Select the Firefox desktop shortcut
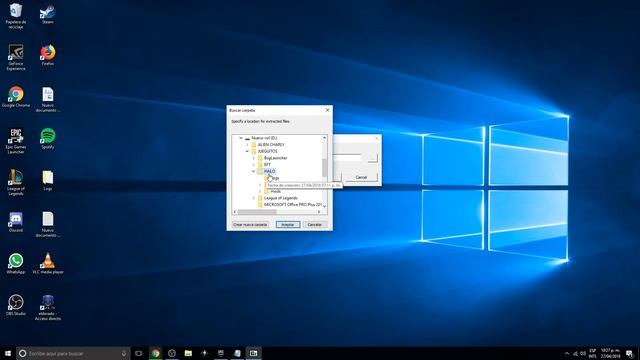The height and width of the screenshot is (360, 640). pyautogui.click(x=48, y=56)
